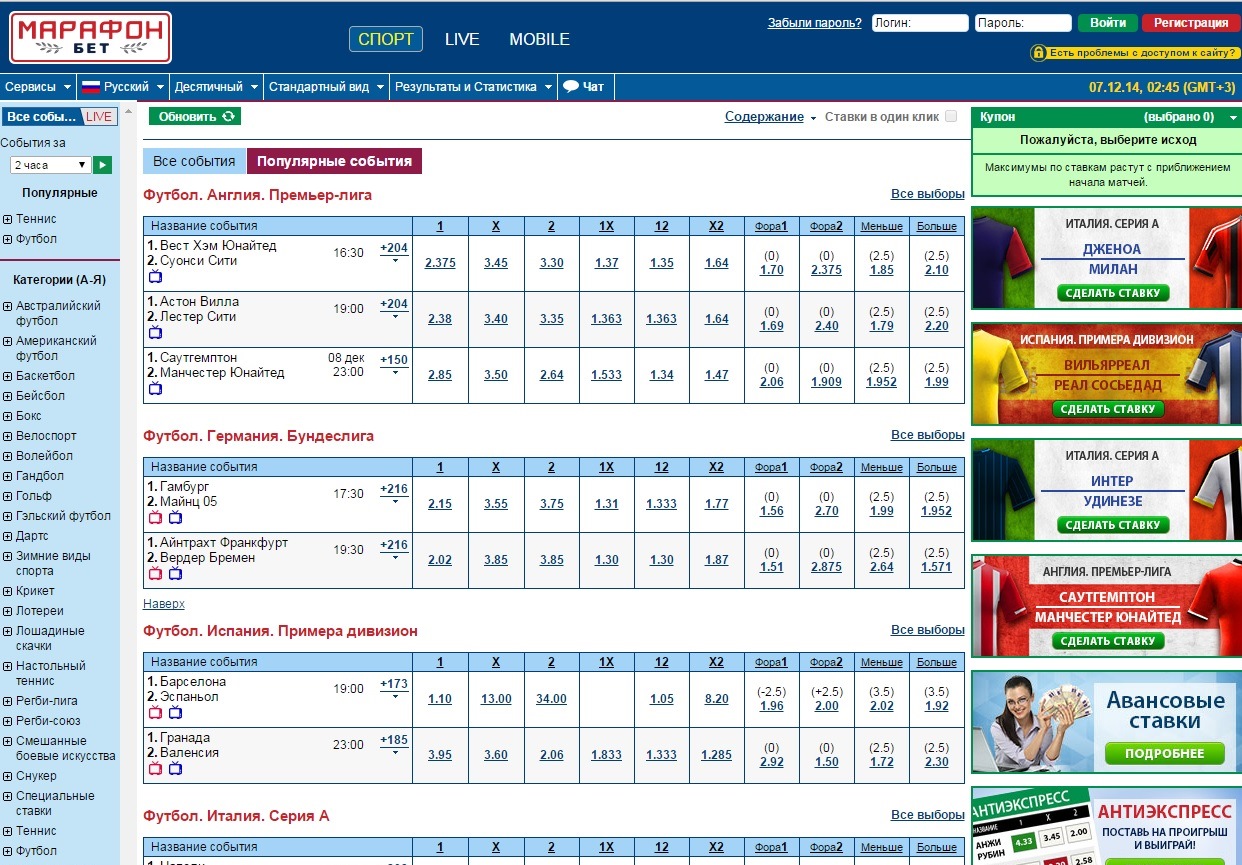Open the Чат menu item
Image resolution: width=1242 pixels, height=865 pixels.
coord(584,87)
